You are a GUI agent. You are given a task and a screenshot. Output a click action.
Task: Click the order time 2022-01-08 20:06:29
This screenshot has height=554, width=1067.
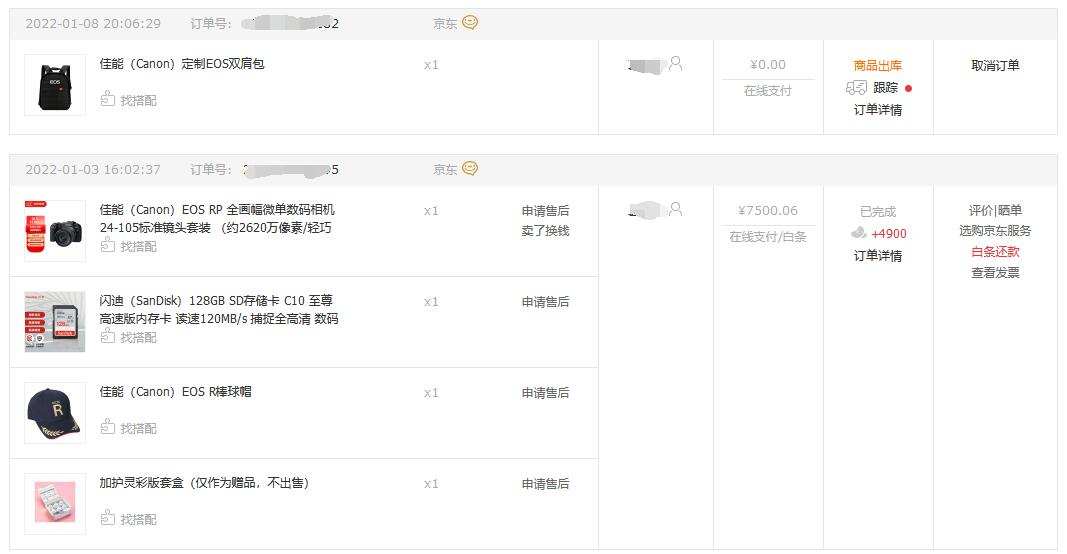click(93, 24)
